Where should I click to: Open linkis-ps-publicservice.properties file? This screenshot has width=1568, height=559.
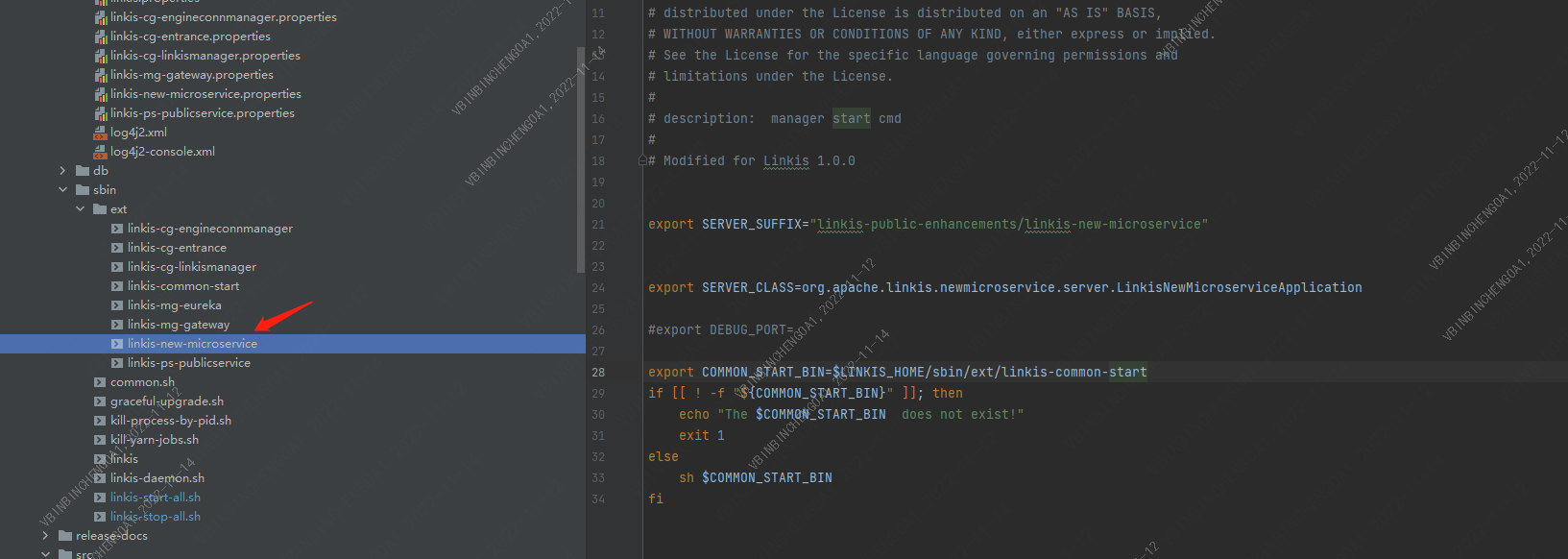[203, 113]
